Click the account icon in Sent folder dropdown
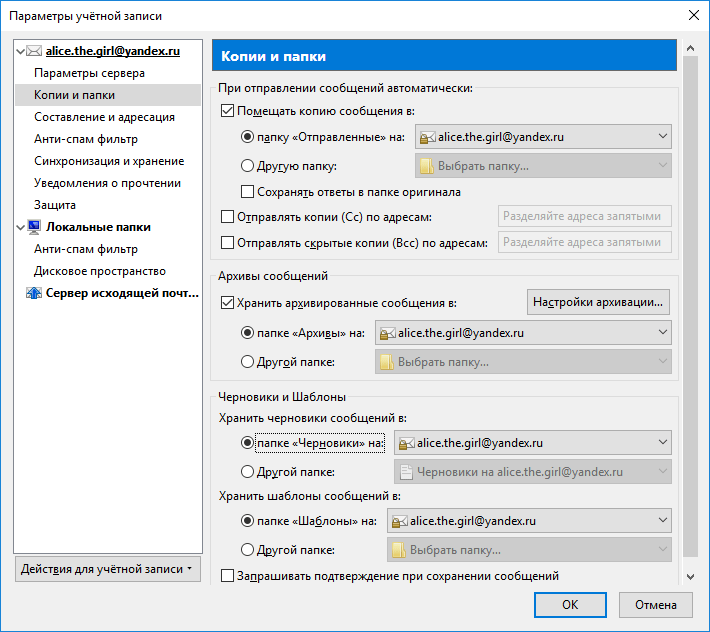 tap(427, 137)
